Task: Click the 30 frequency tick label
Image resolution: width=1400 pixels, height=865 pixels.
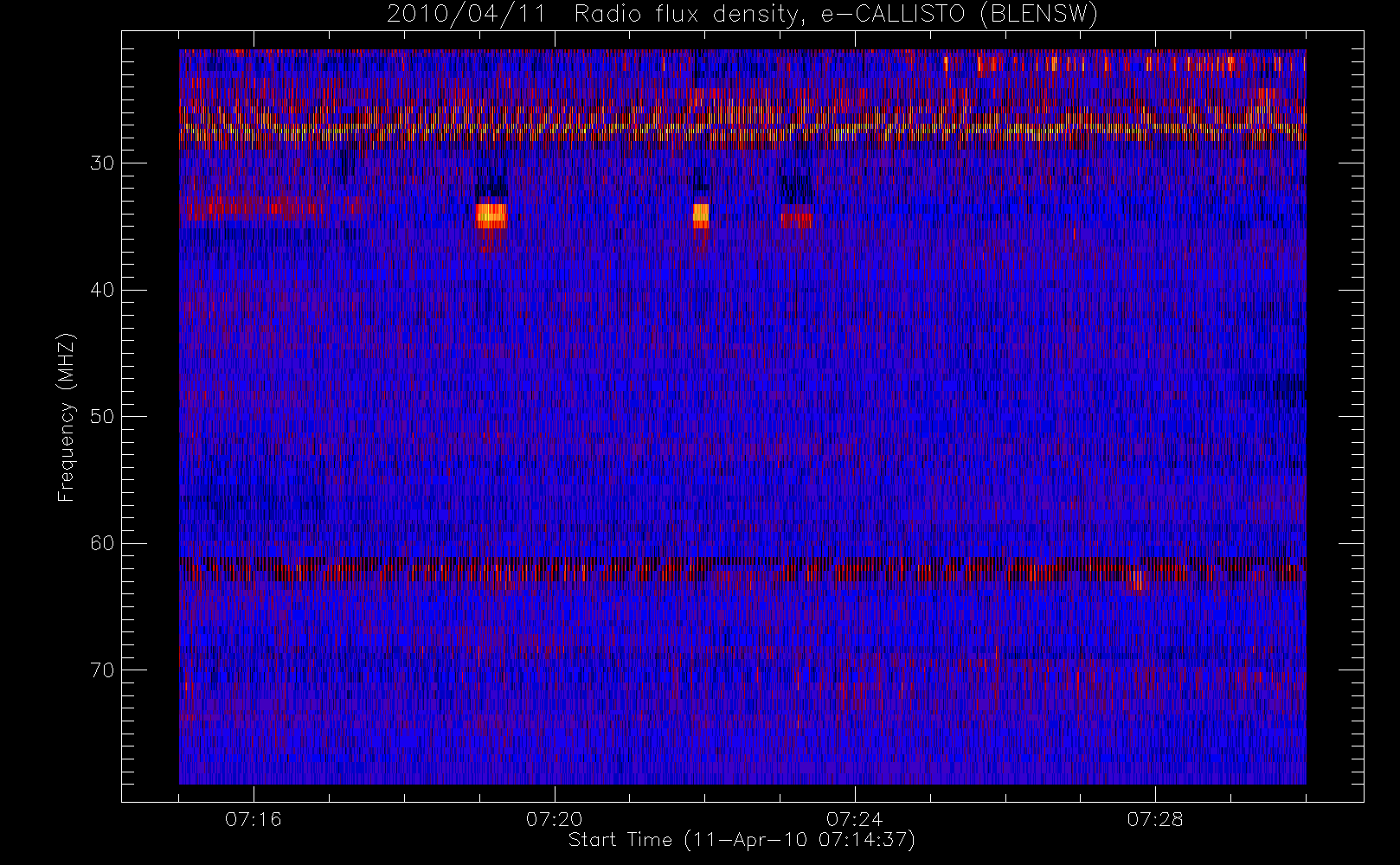Action: click(x=102, y=163)
